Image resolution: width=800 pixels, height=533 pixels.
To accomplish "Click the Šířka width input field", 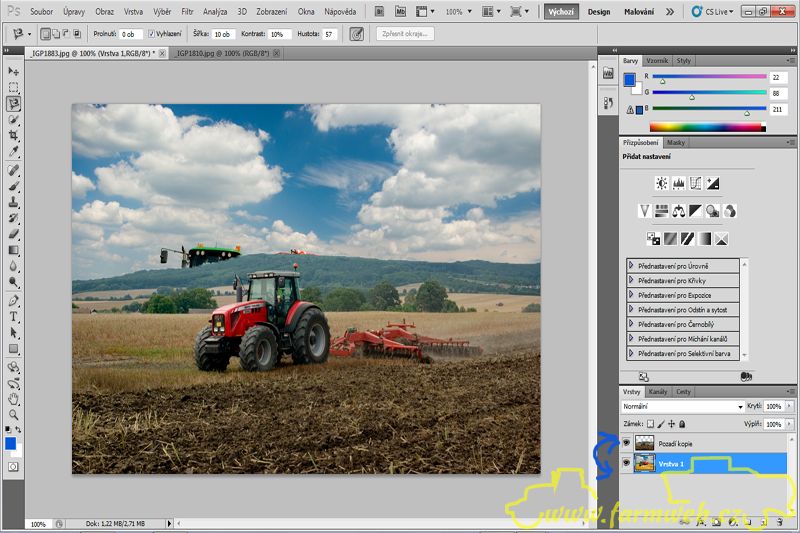I will click(x=222, y=33).
